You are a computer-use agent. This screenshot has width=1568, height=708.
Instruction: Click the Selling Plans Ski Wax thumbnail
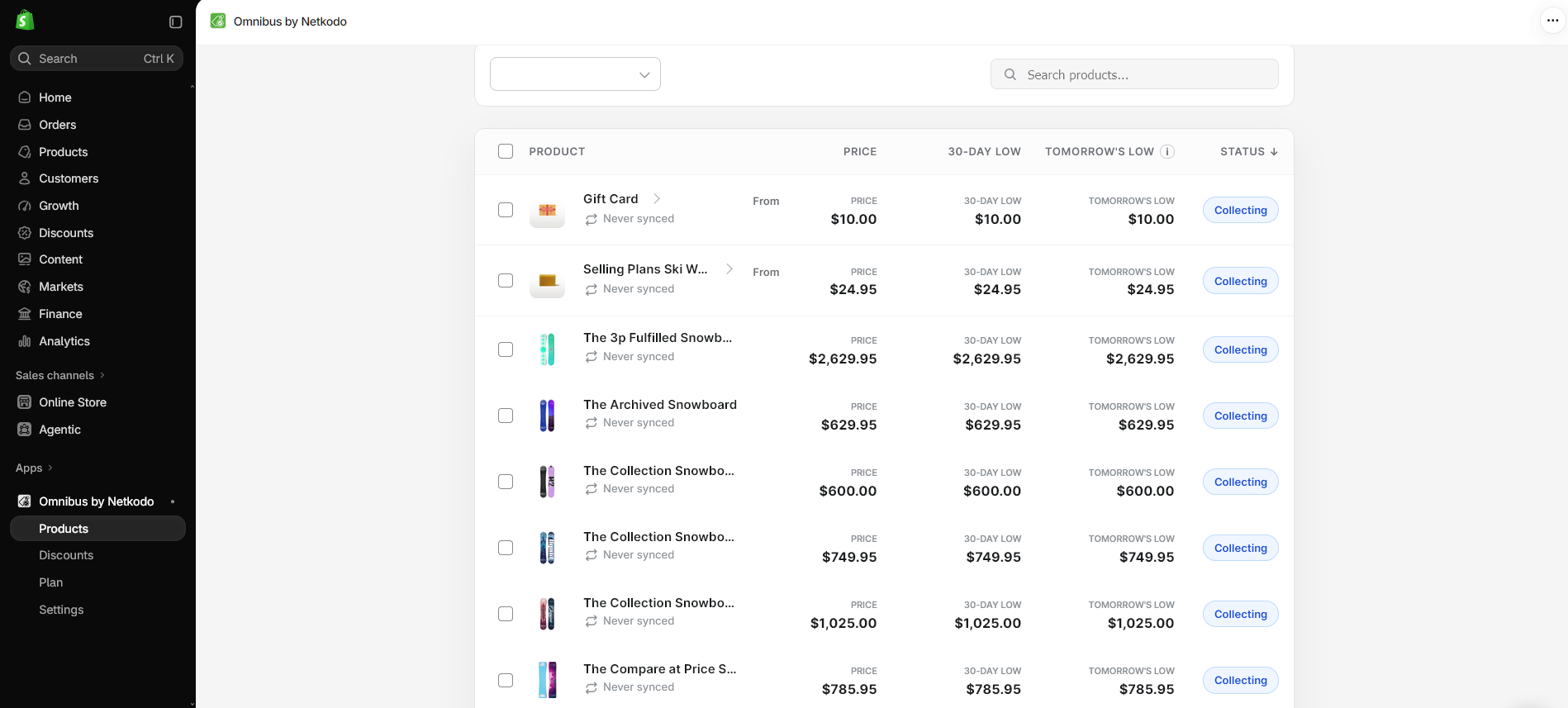coord(547,281)
